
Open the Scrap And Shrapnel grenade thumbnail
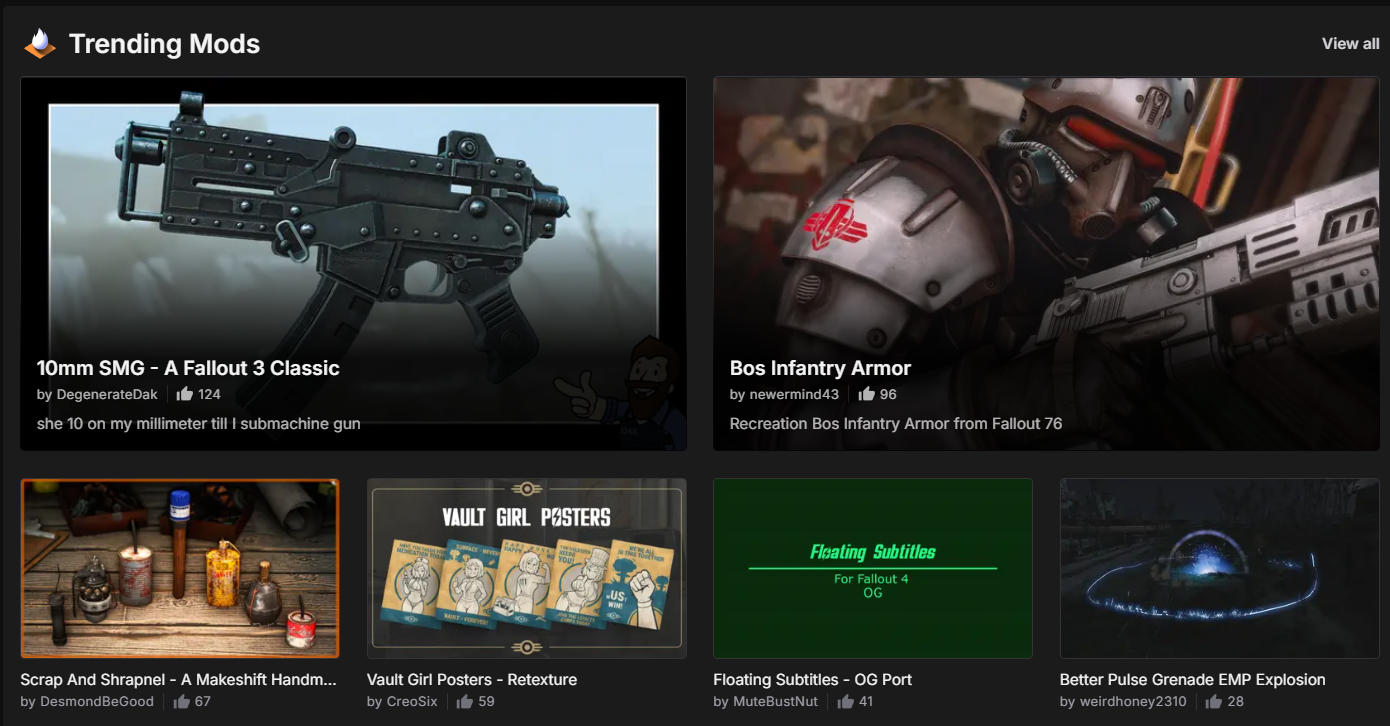coord(180,568)
